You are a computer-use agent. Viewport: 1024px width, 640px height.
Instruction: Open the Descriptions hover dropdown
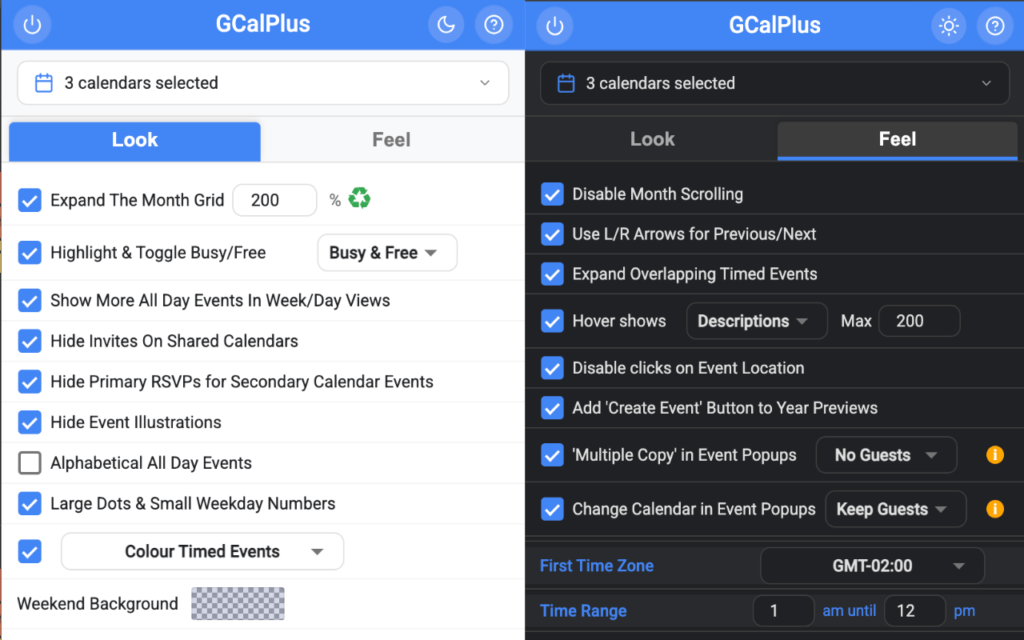click(755, 321)
